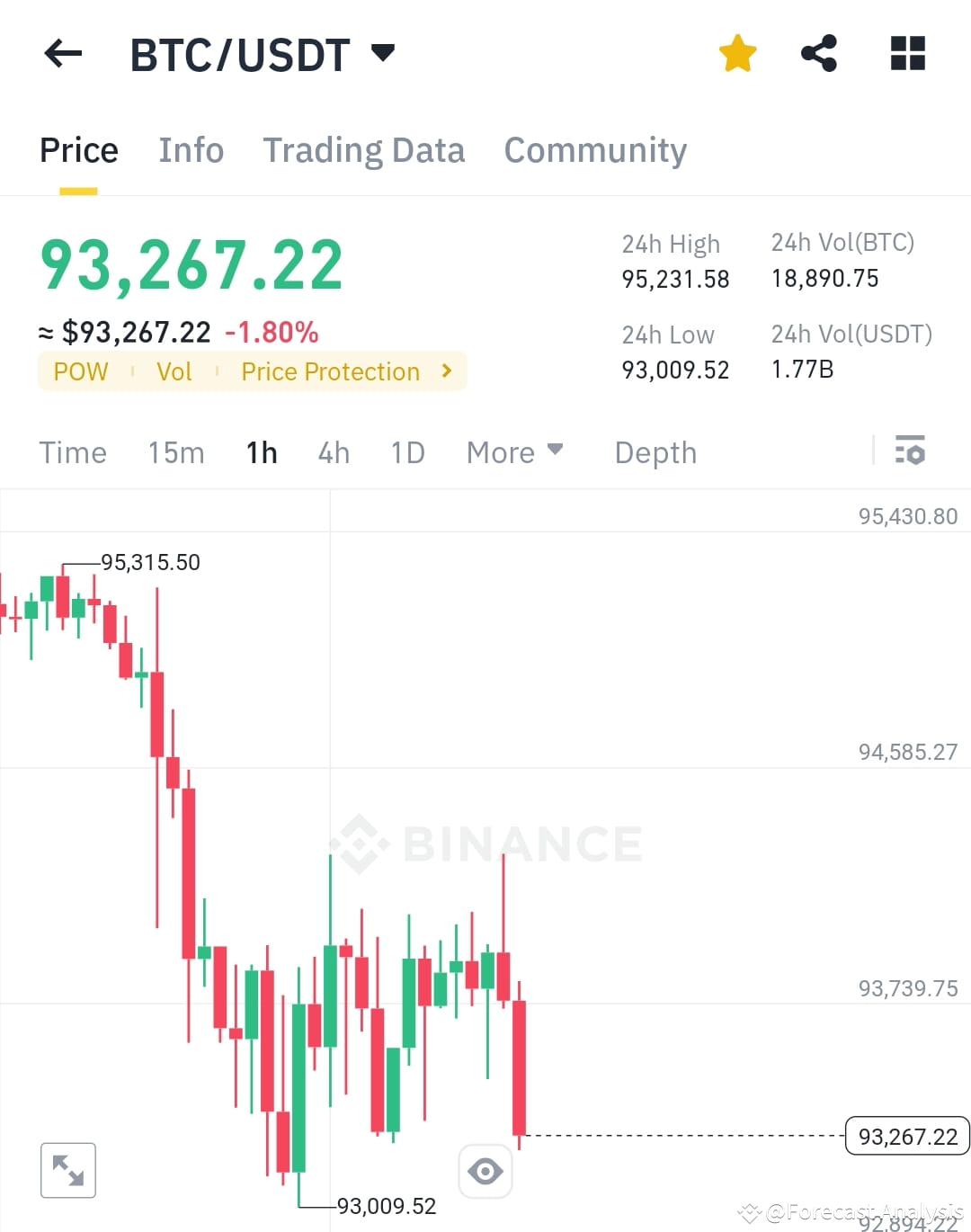View the Community tab
The height and width of the screenshot is (1232, 971).
pyautogui.click(x=595, y=150)
